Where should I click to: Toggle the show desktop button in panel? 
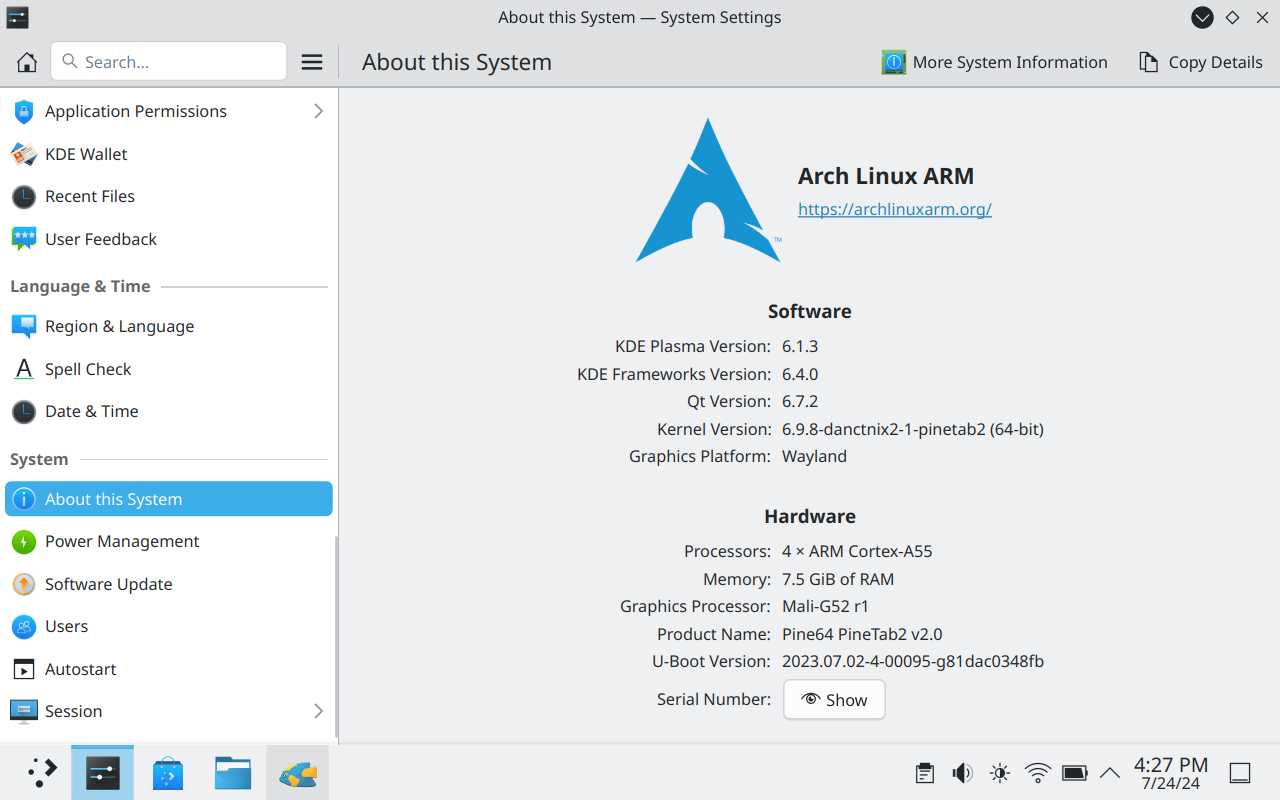coord(1240,773)
